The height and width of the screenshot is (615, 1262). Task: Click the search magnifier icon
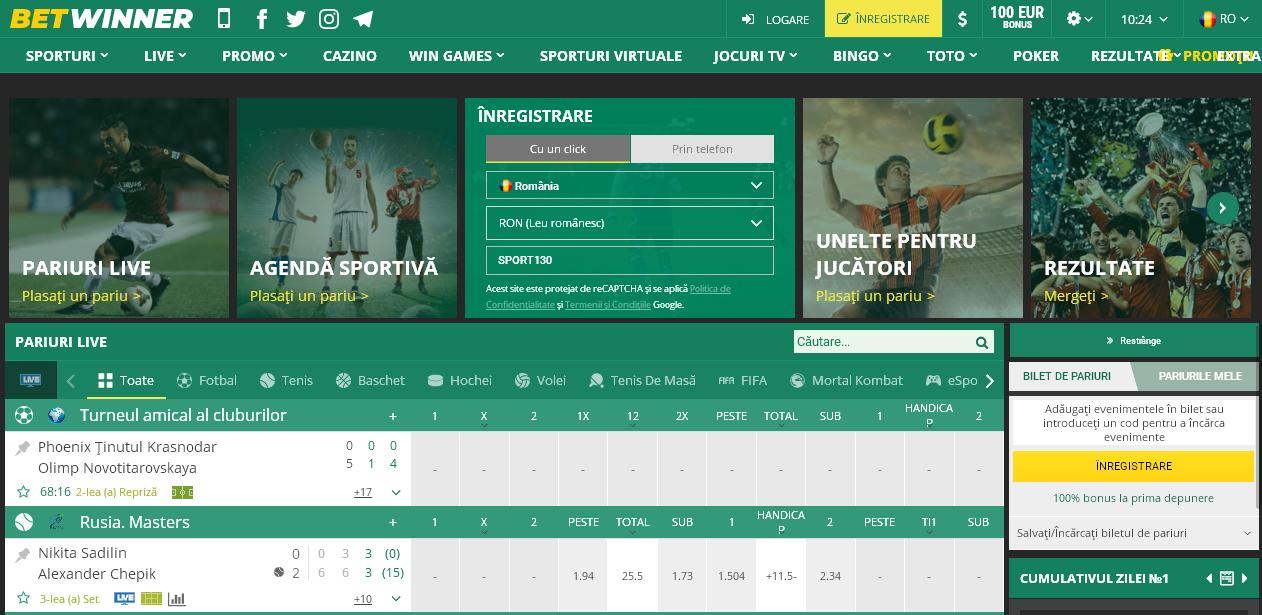pos(982,342)
